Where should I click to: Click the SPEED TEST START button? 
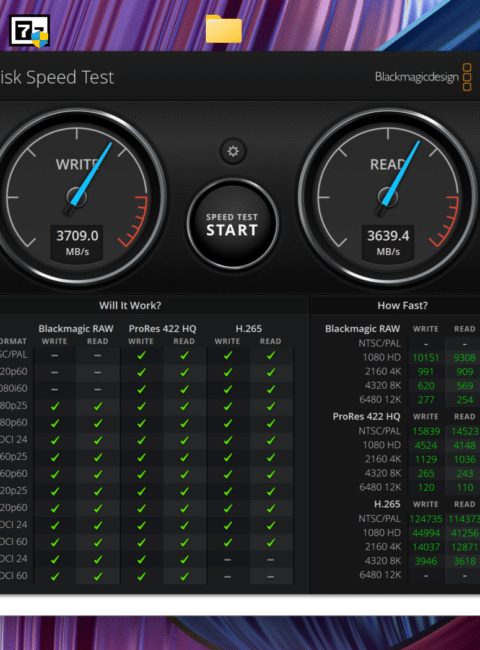pyautogui.click(x=233, y=224)
